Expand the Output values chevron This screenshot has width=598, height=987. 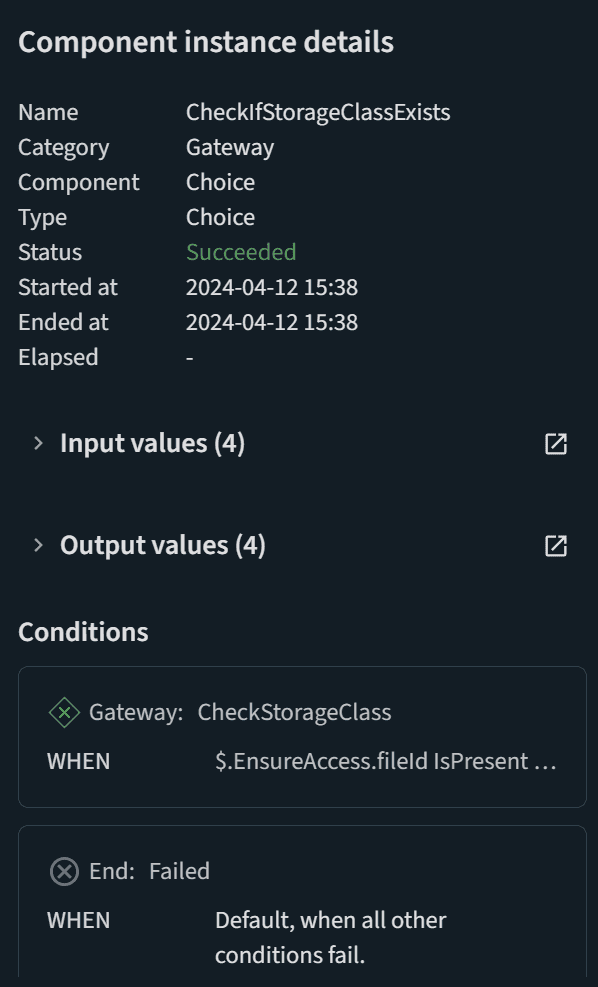coord(38,545)
